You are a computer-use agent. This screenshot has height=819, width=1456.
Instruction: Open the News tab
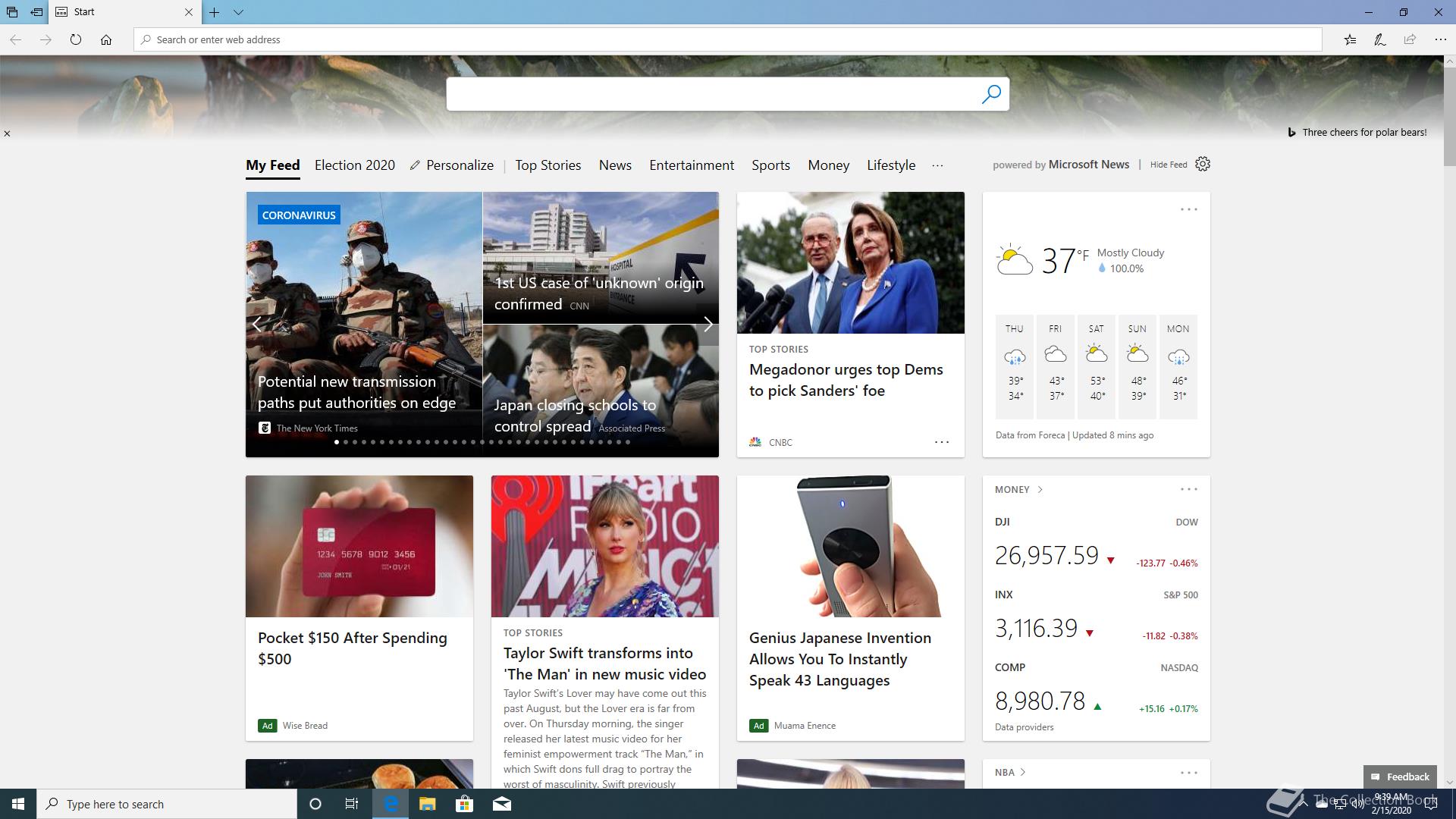pyautogui.click(x=615, y=165)
